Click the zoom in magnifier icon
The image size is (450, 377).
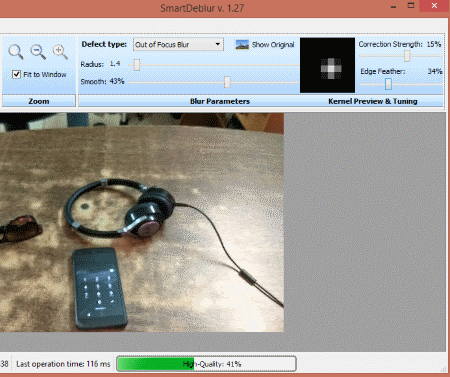60,52
